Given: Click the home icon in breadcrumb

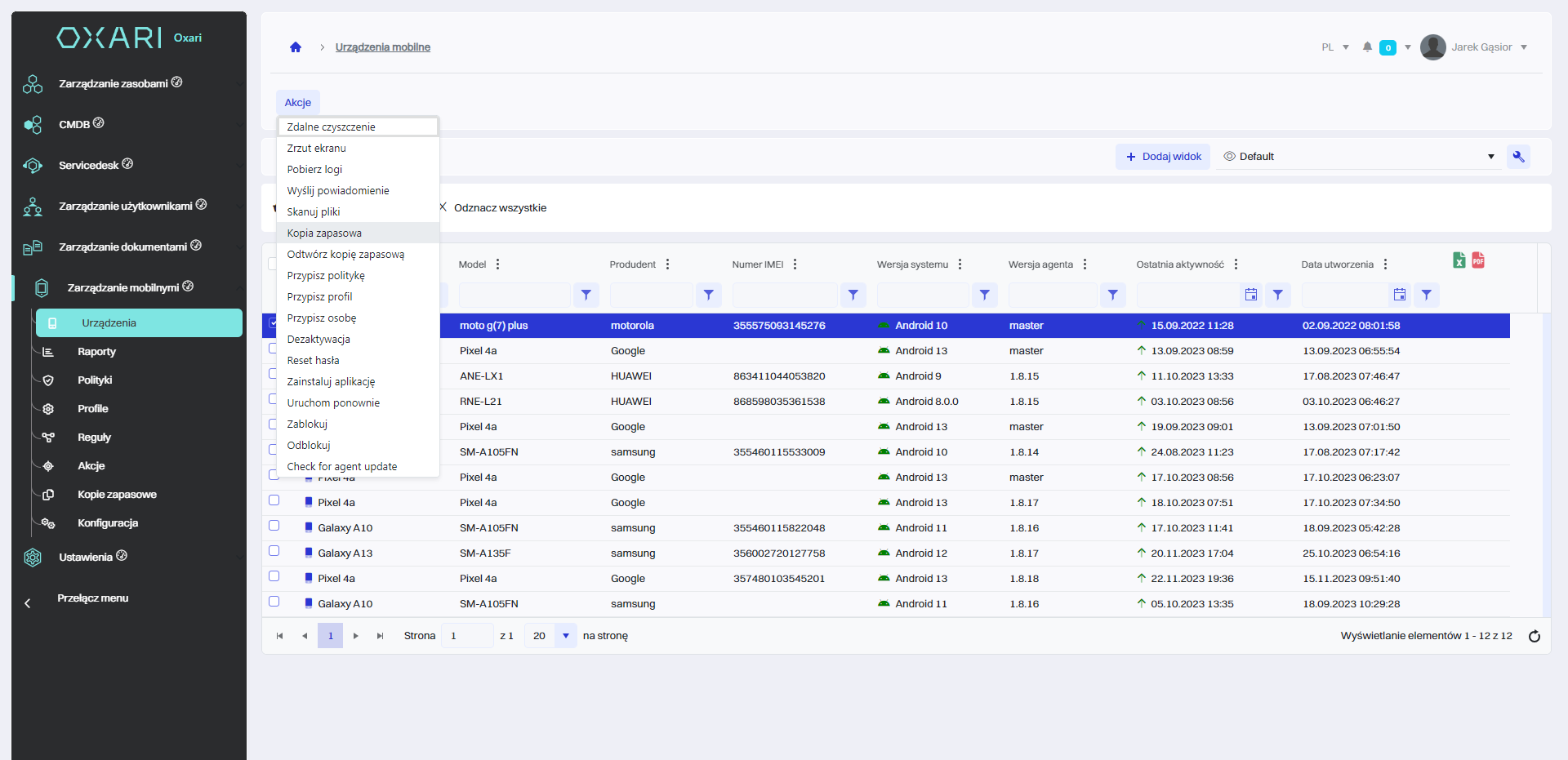Looking at the screenshot, I should click(x=296, y=47).
